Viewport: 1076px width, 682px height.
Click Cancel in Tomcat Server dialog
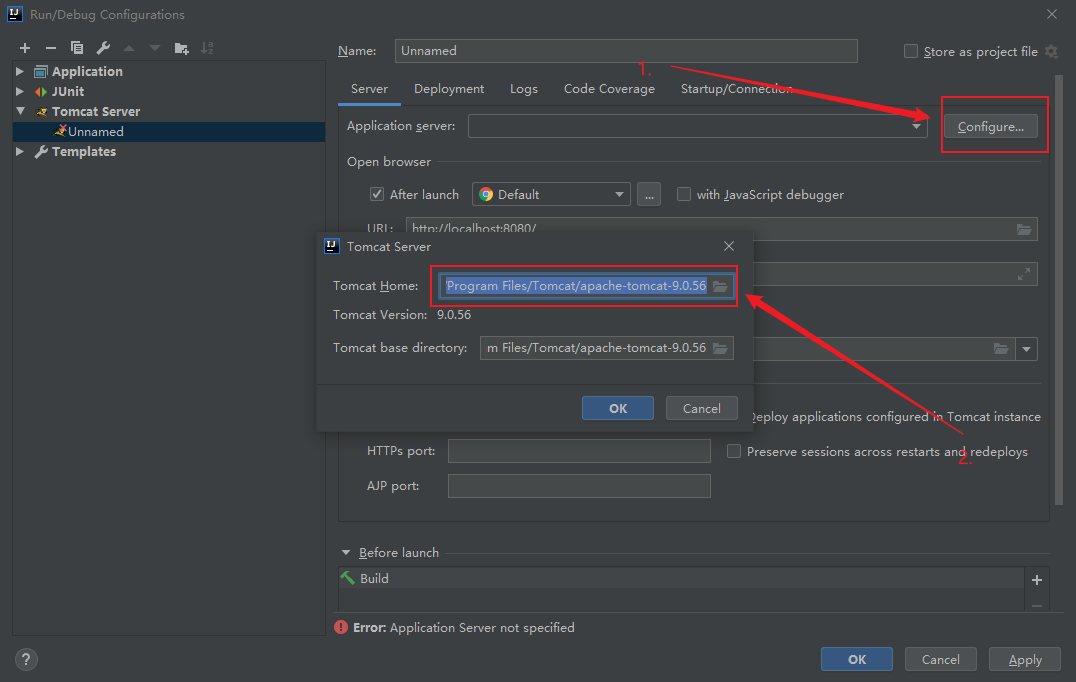pos(701,408)
